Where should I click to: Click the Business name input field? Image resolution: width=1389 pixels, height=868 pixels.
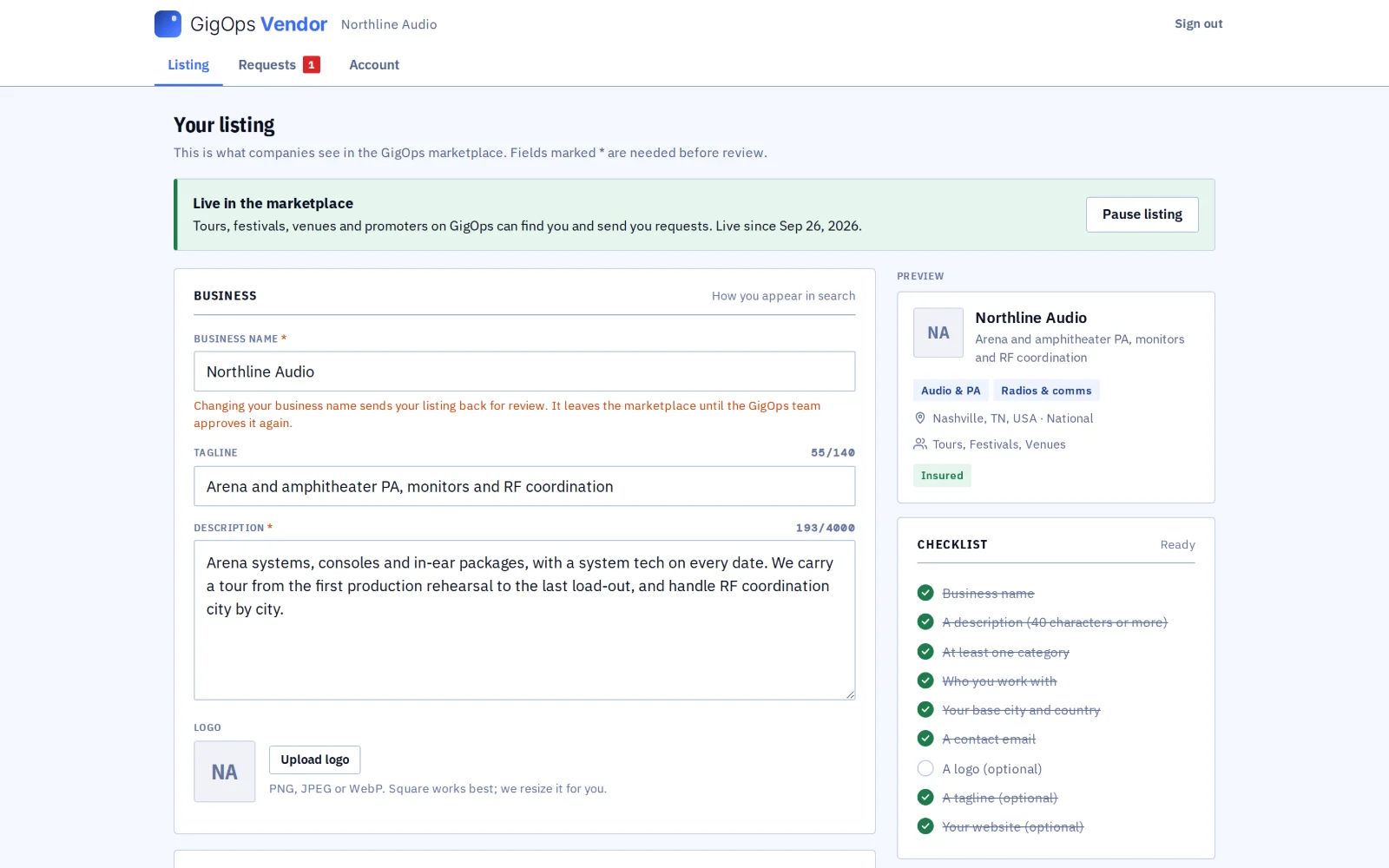pos(524,372)
